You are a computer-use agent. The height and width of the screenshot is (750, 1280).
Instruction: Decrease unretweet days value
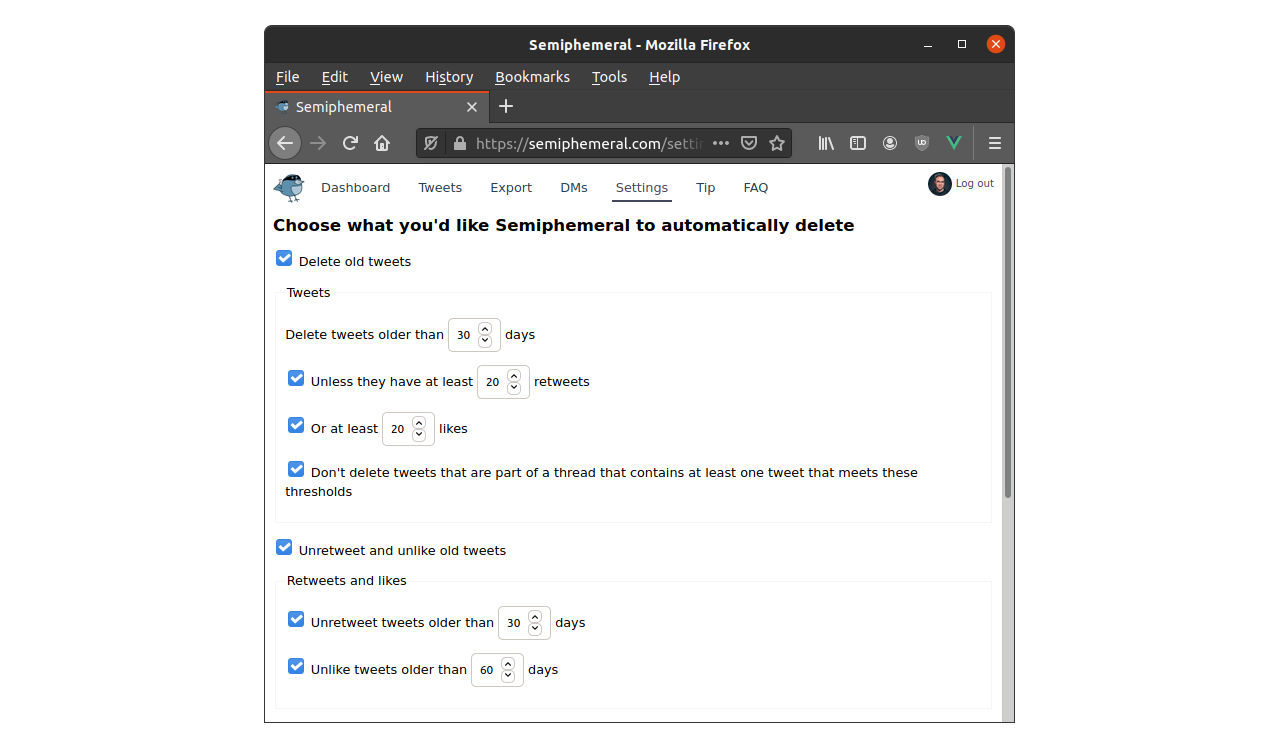(x=535, y=629)
